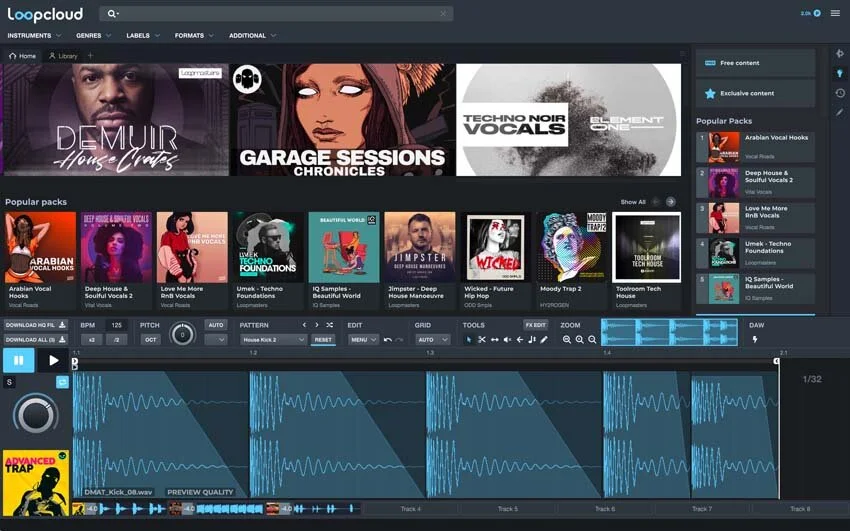Open the House Kick 2 pattern dropdown
Viewport: 850px width, 531px height.
point(274,340)
